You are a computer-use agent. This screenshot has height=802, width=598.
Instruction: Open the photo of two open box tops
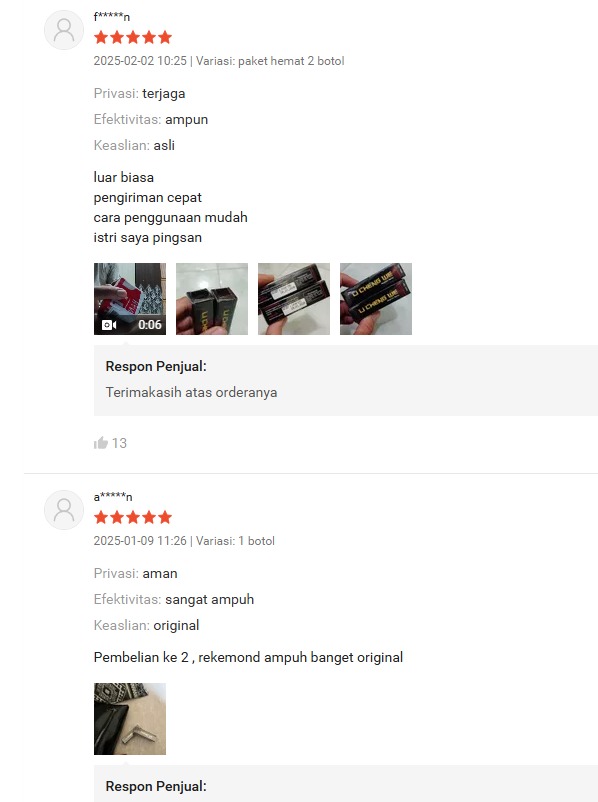click(212, 299)
